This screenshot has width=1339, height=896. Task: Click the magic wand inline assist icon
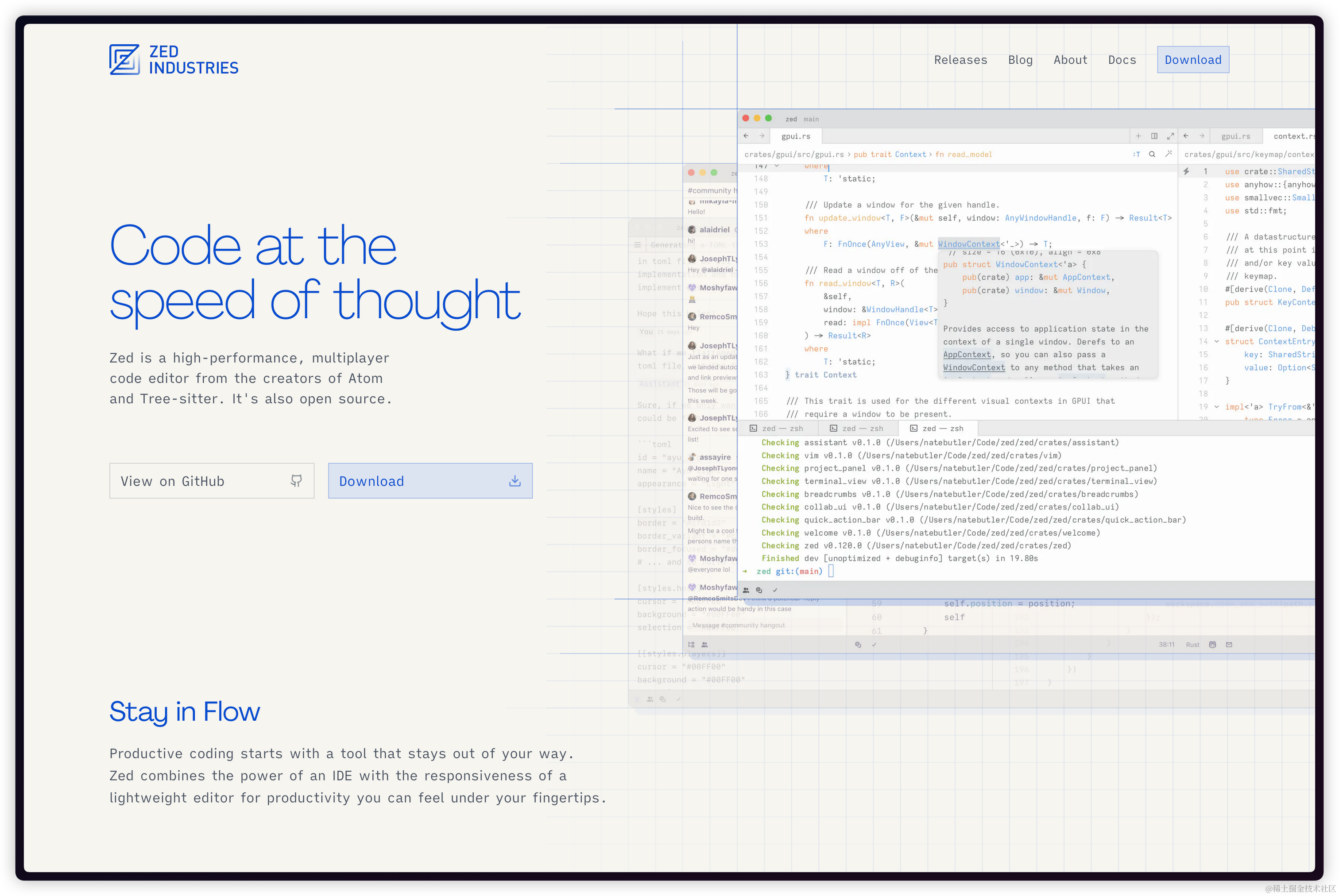pos(1168,154)
